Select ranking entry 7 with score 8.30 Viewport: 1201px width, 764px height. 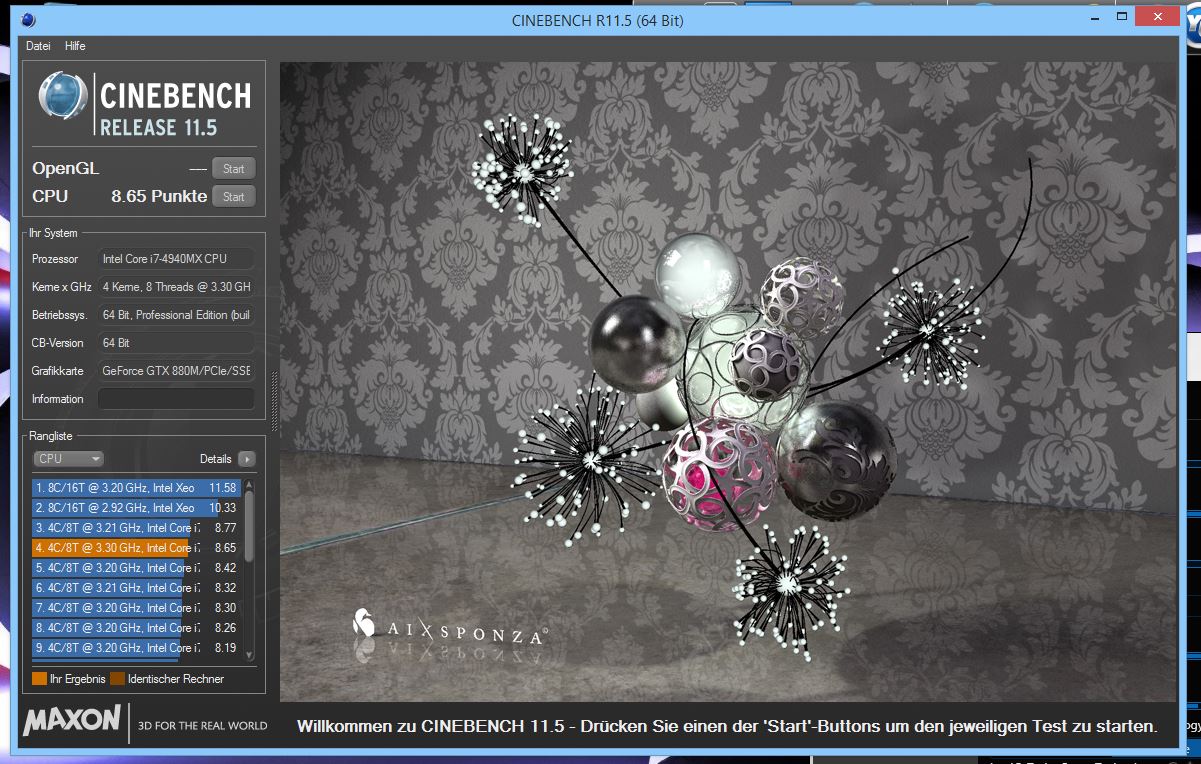coord(136,608)
